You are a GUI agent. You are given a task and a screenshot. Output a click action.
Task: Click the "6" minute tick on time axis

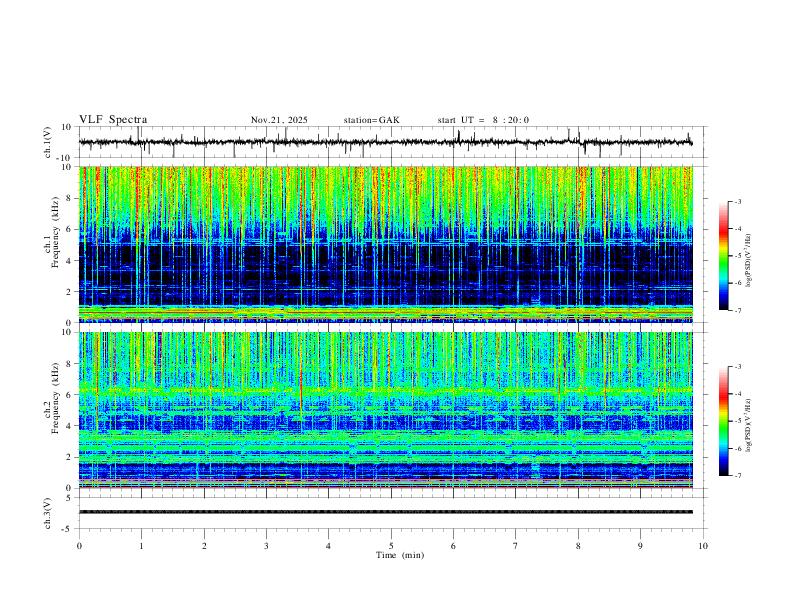pyautogui.click(x=453, y=546)
